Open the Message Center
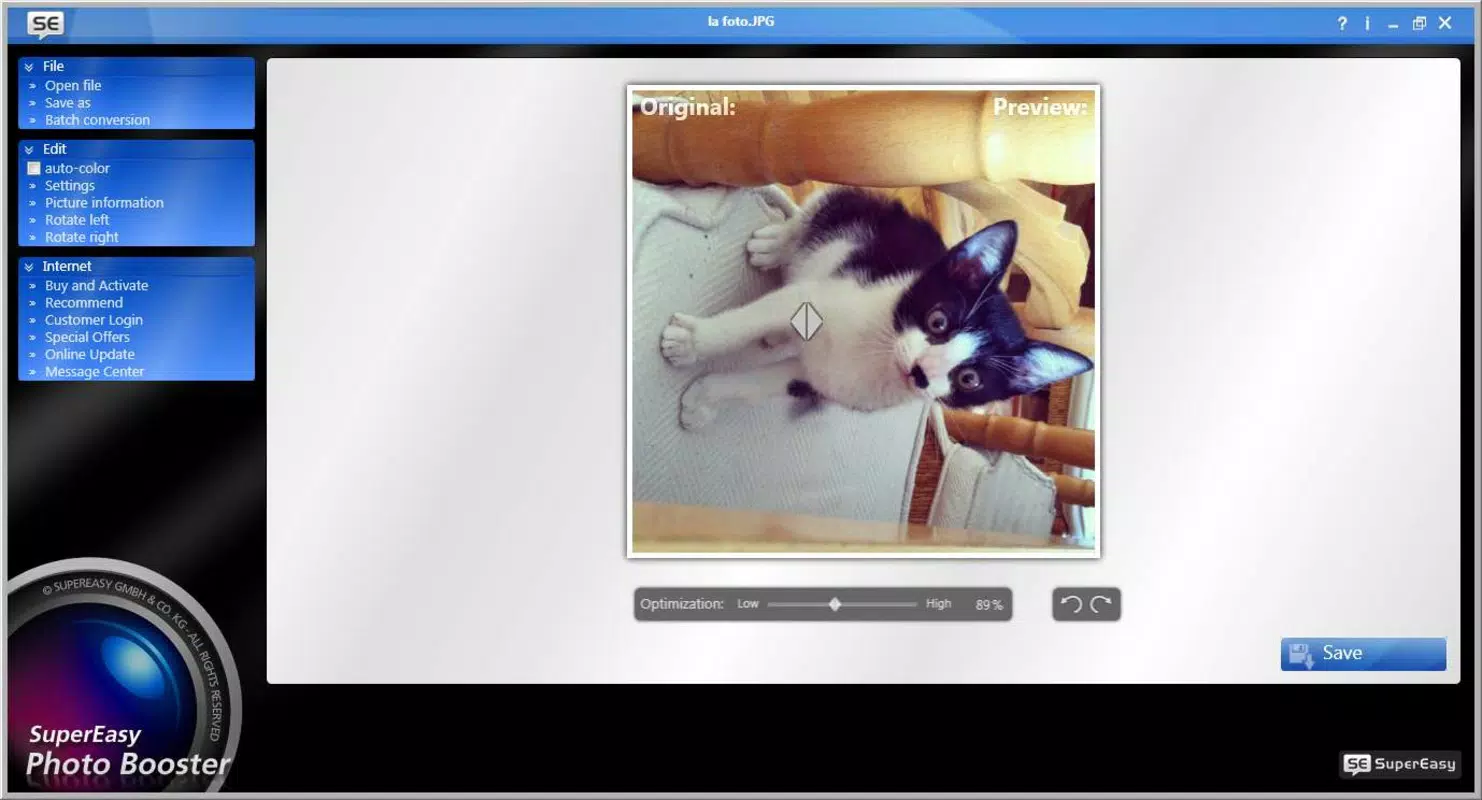1482x800 pixels. [x=95, y=371]
